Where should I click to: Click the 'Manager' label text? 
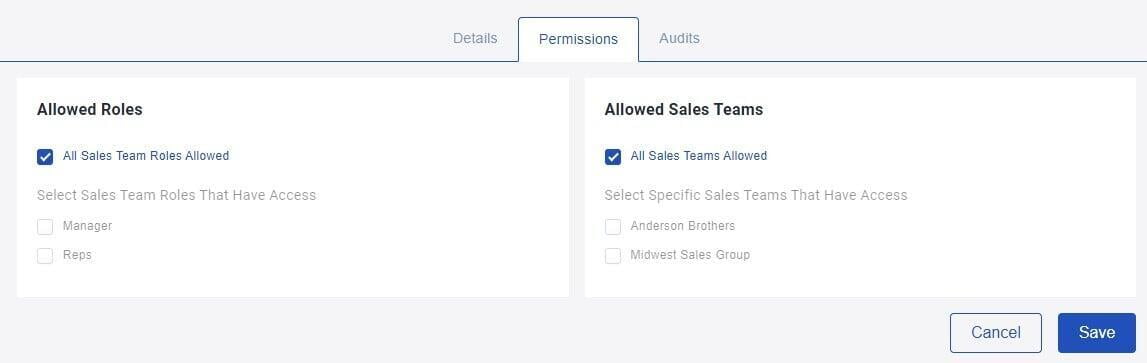[x=88, y=226]
